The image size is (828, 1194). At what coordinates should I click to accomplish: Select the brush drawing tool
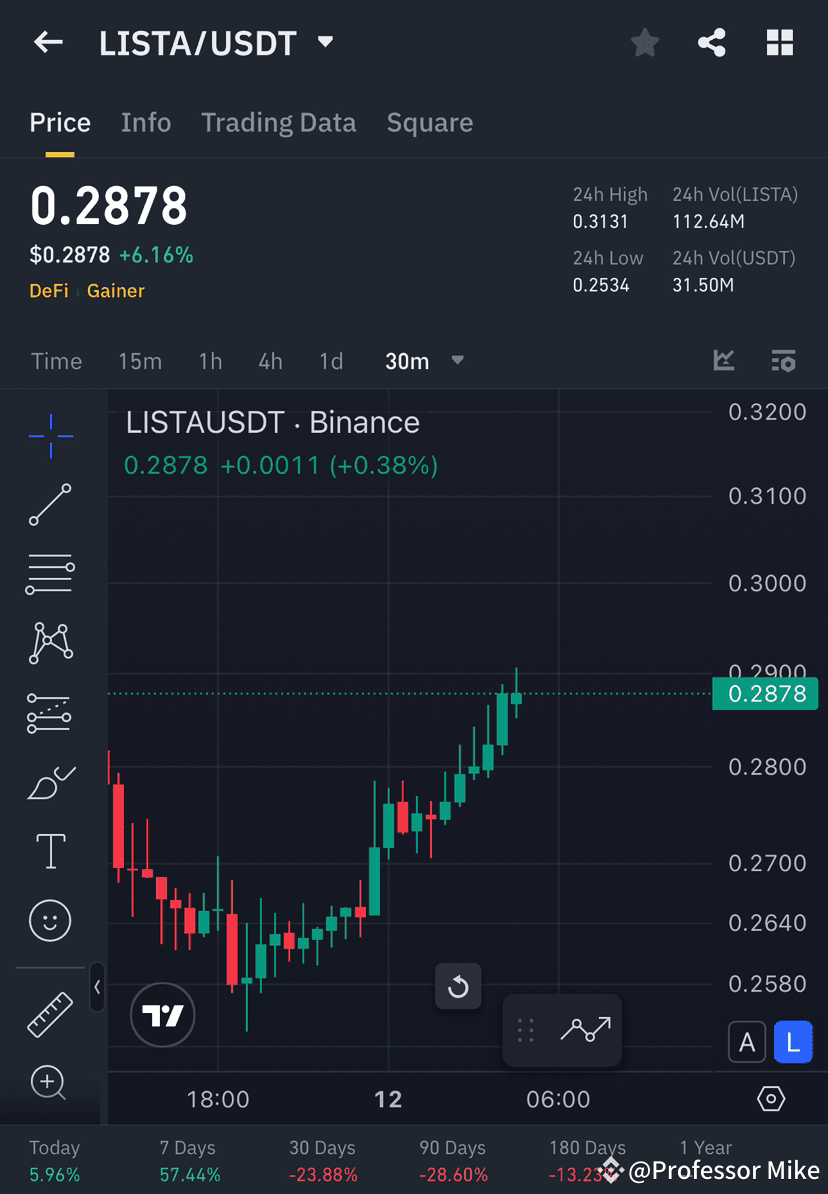[50, 781]
